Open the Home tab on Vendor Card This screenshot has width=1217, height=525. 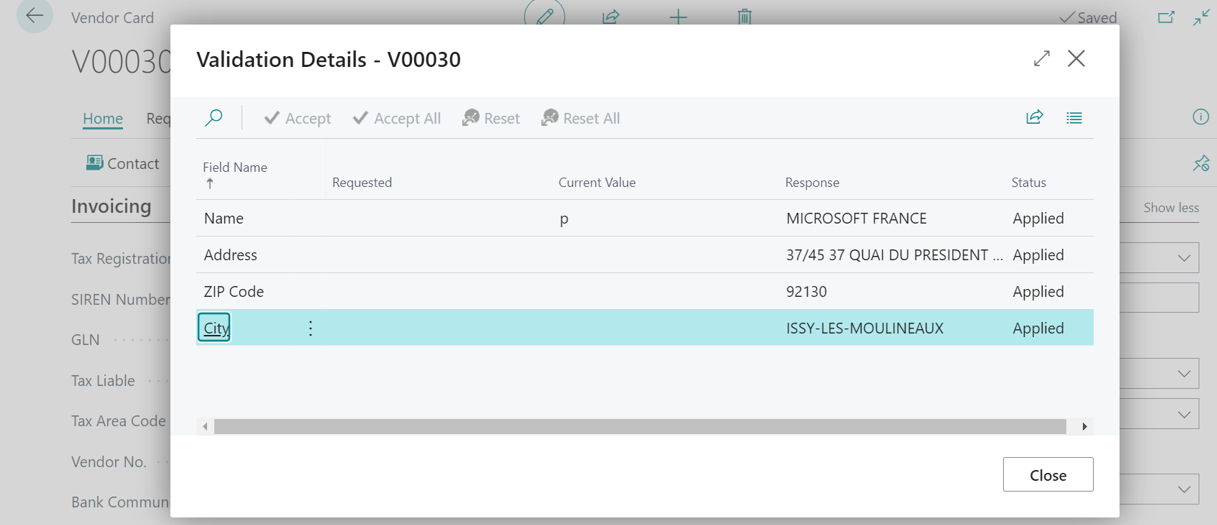pyautogui.click(x=102, y=118)
